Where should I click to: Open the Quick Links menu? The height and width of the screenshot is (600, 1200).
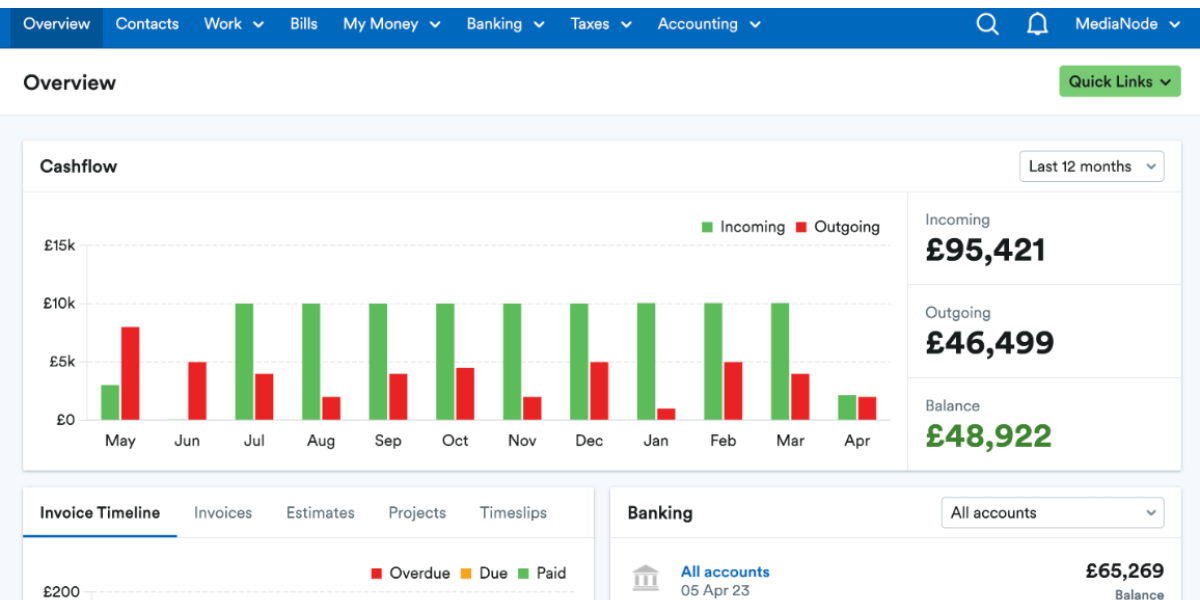pyautogui.click(x=1119, y=81)
